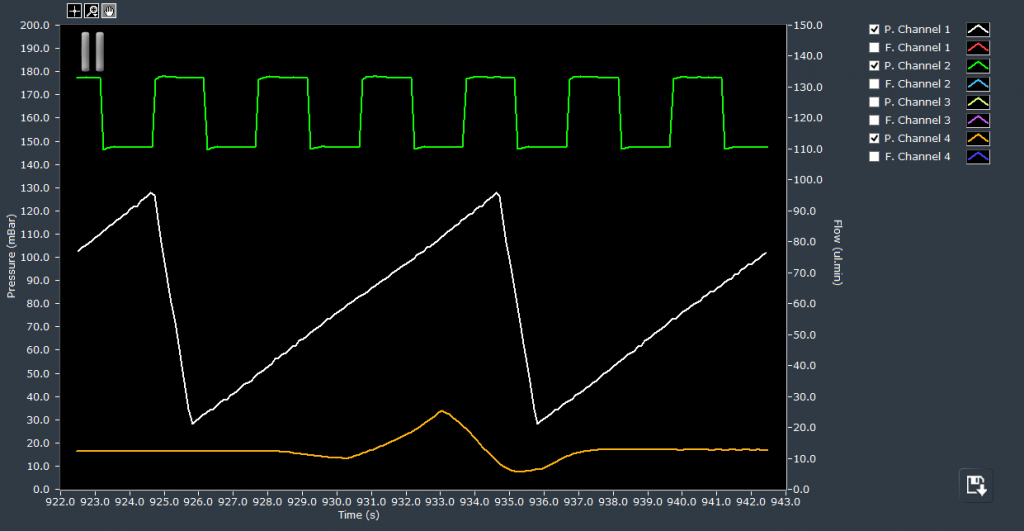Open the purple F. Channel 3 line swatch
The height and width of the screenshot is (531, 1024).
click(x=977, y=121)
